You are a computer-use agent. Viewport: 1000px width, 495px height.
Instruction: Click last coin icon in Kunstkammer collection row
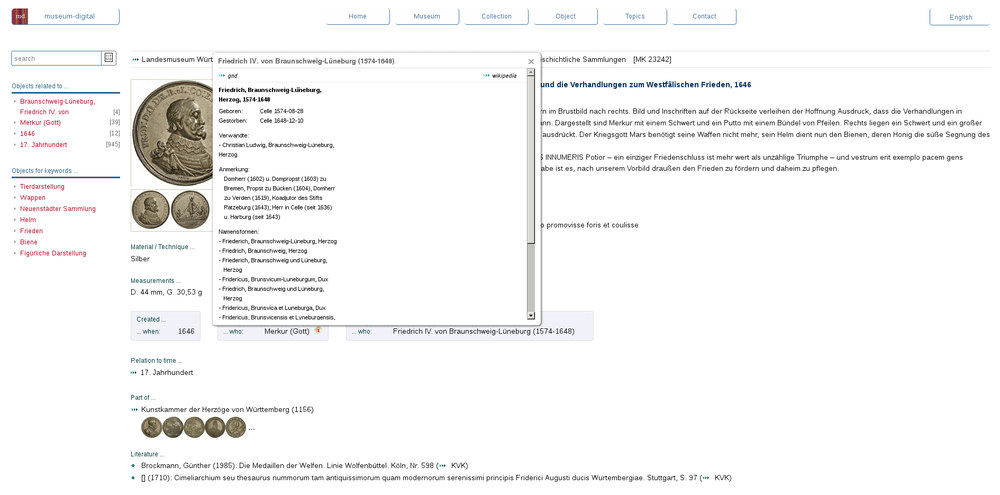pyautogui.click(x=235, y=428)
